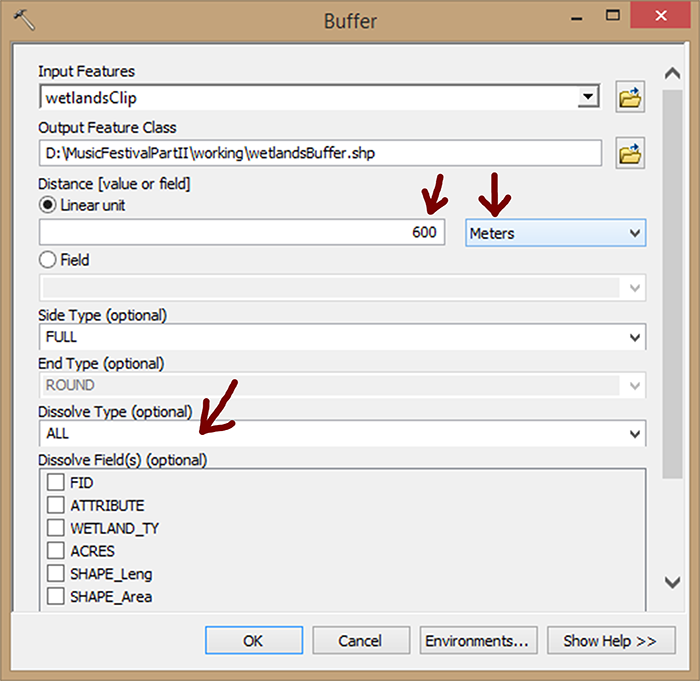Click the Buffer tool hammer icon
700x681 pixels.
pyautogui.click(x=25, y=19)
